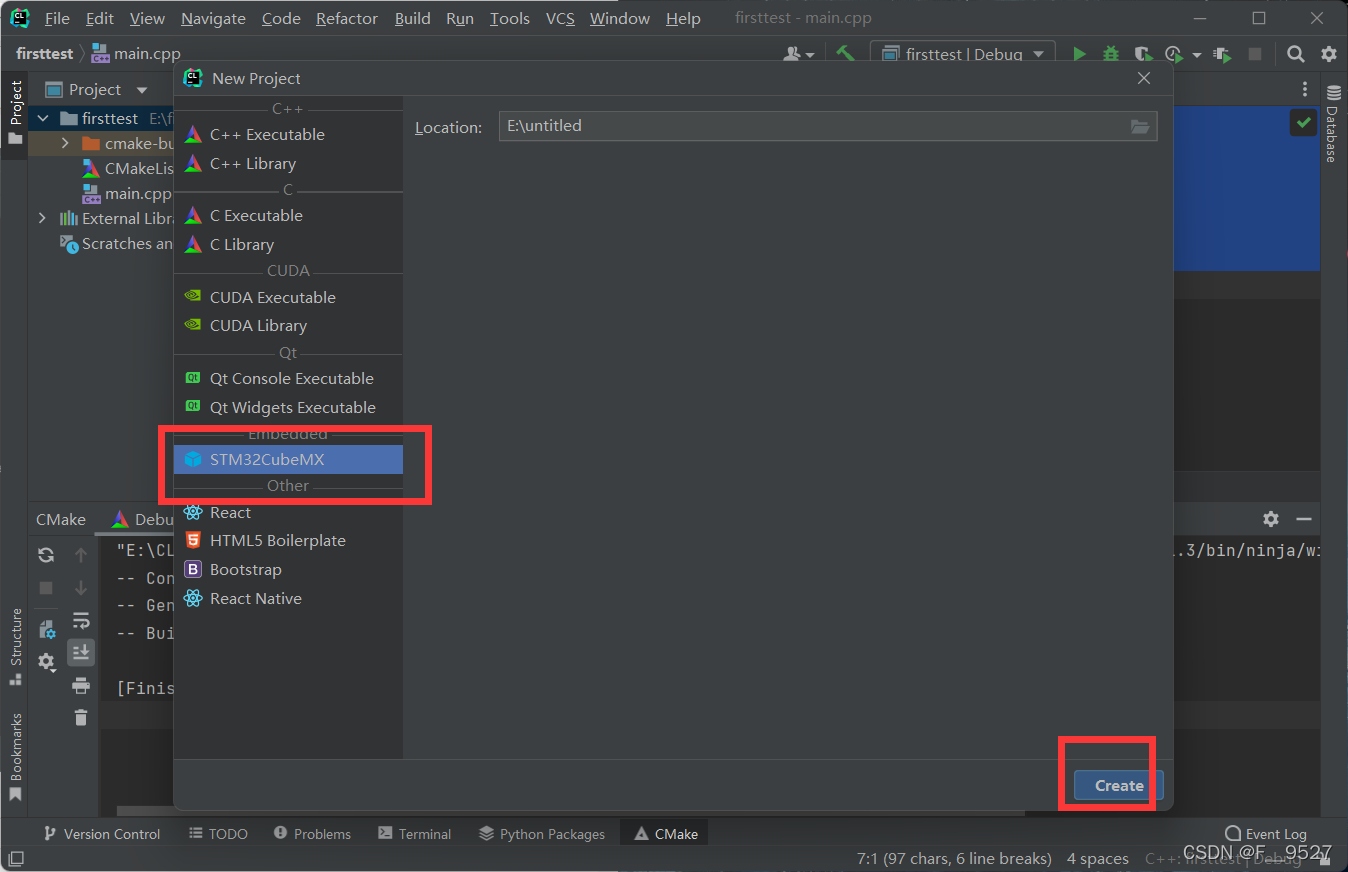Select Scratches and Consoles tree item
Viewport: 1348px width, 872px height.
pos(117,243)
